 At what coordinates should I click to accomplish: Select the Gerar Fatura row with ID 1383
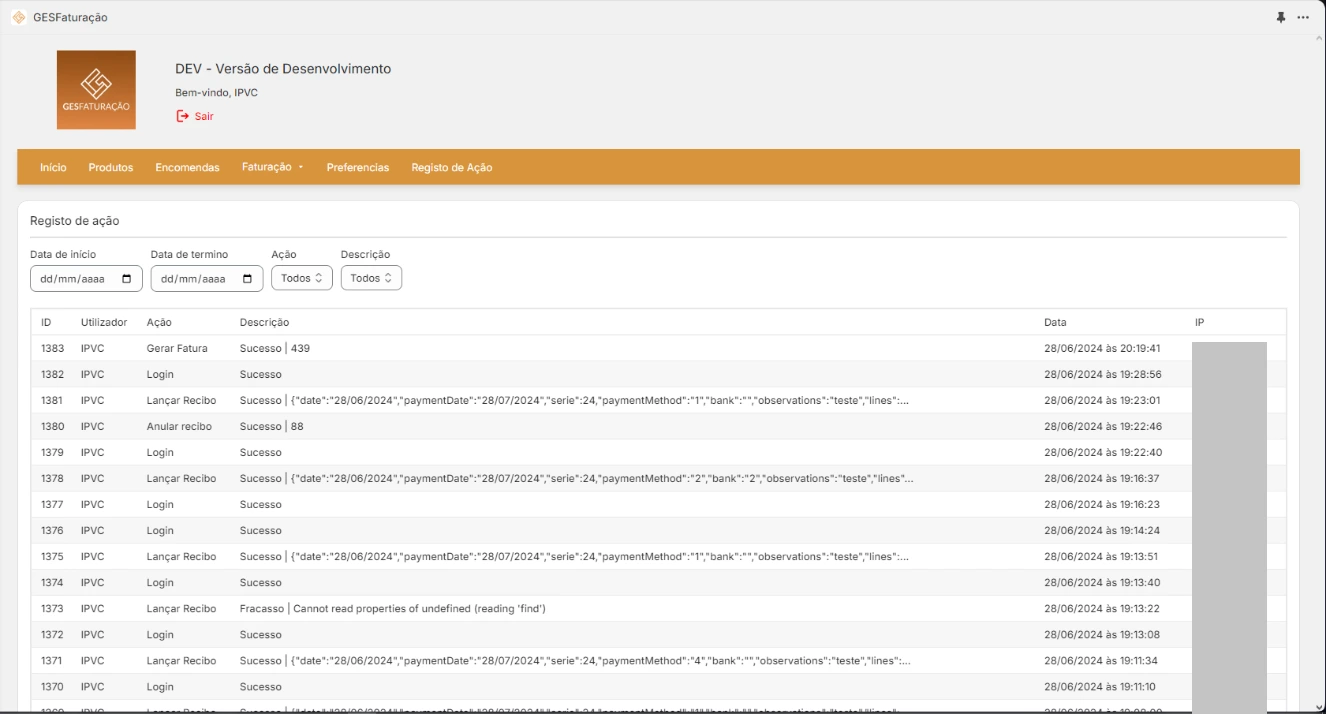pos(400,349)
